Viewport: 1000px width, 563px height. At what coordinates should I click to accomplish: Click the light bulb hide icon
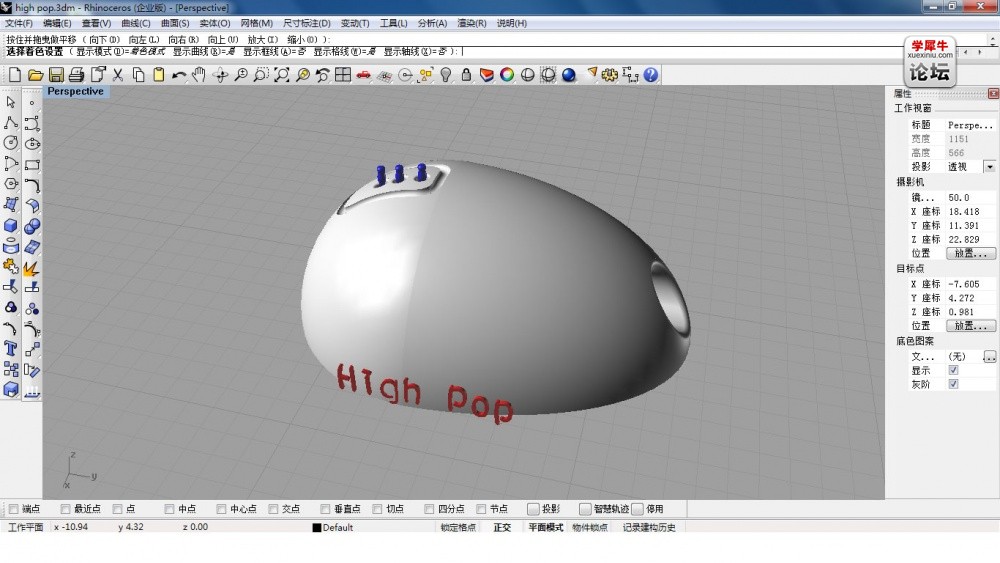tap(446, 75)
